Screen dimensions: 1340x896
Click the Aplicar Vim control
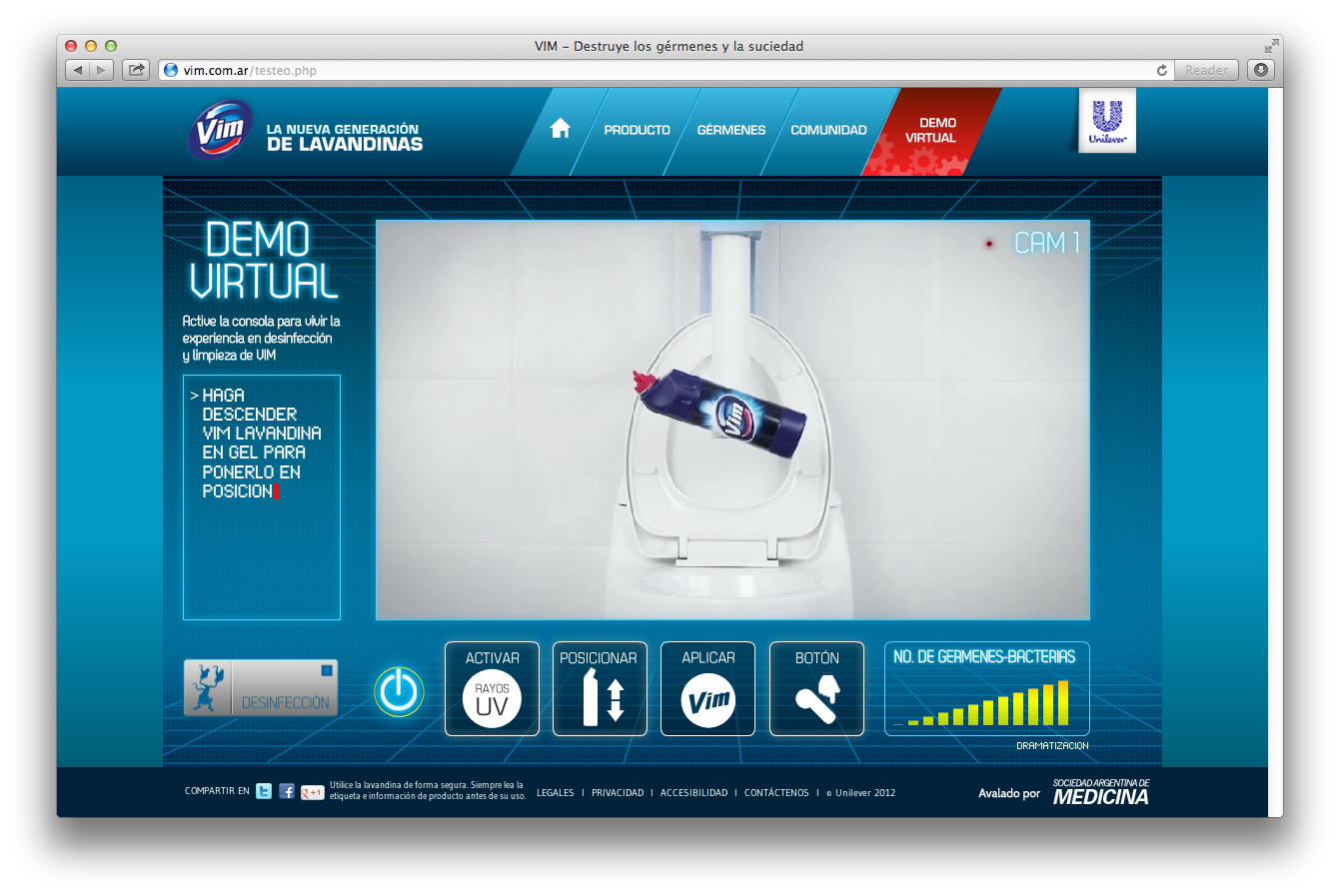click(707, 688)
